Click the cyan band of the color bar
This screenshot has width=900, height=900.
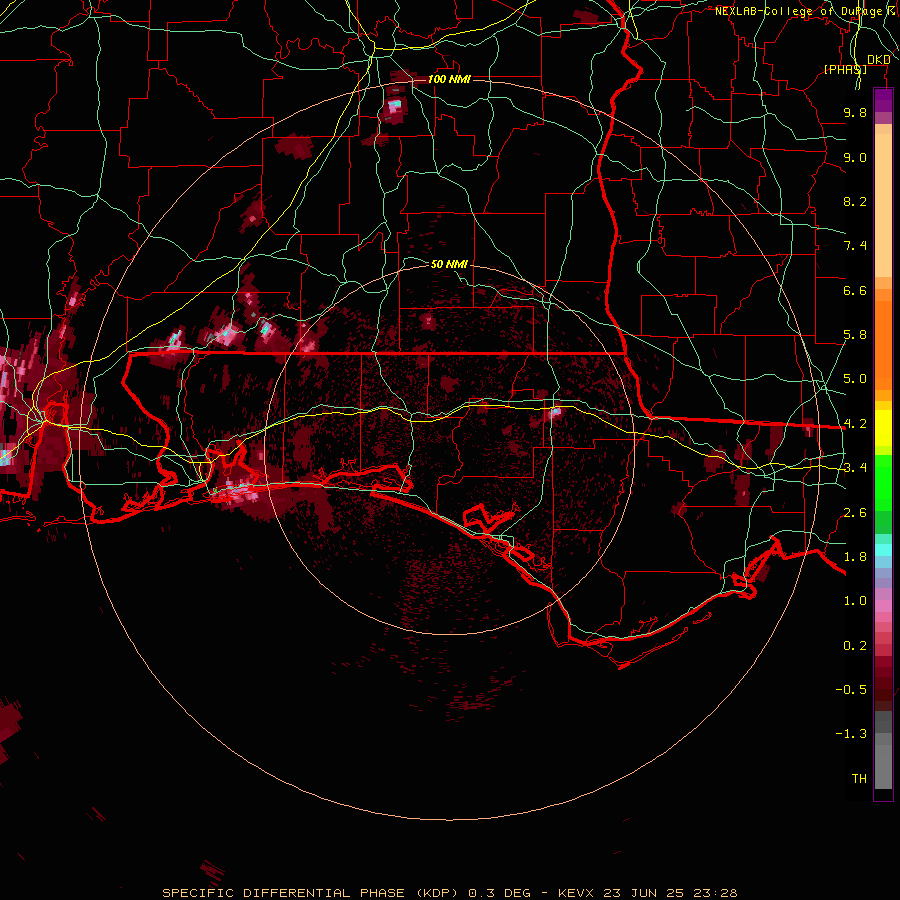883,550
